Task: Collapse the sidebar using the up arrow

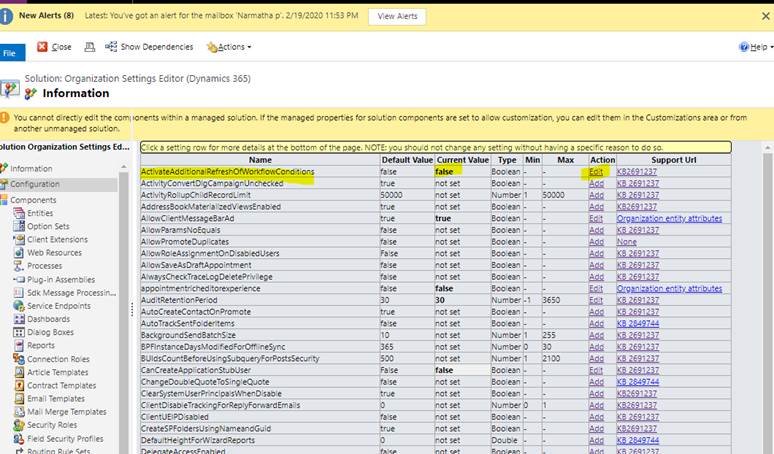Action: coord(123,168)
